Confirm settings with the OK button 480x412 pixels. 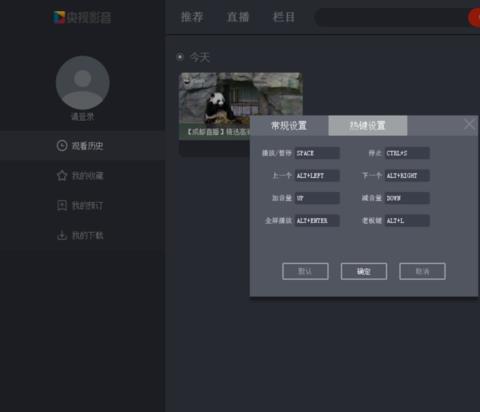364,271
